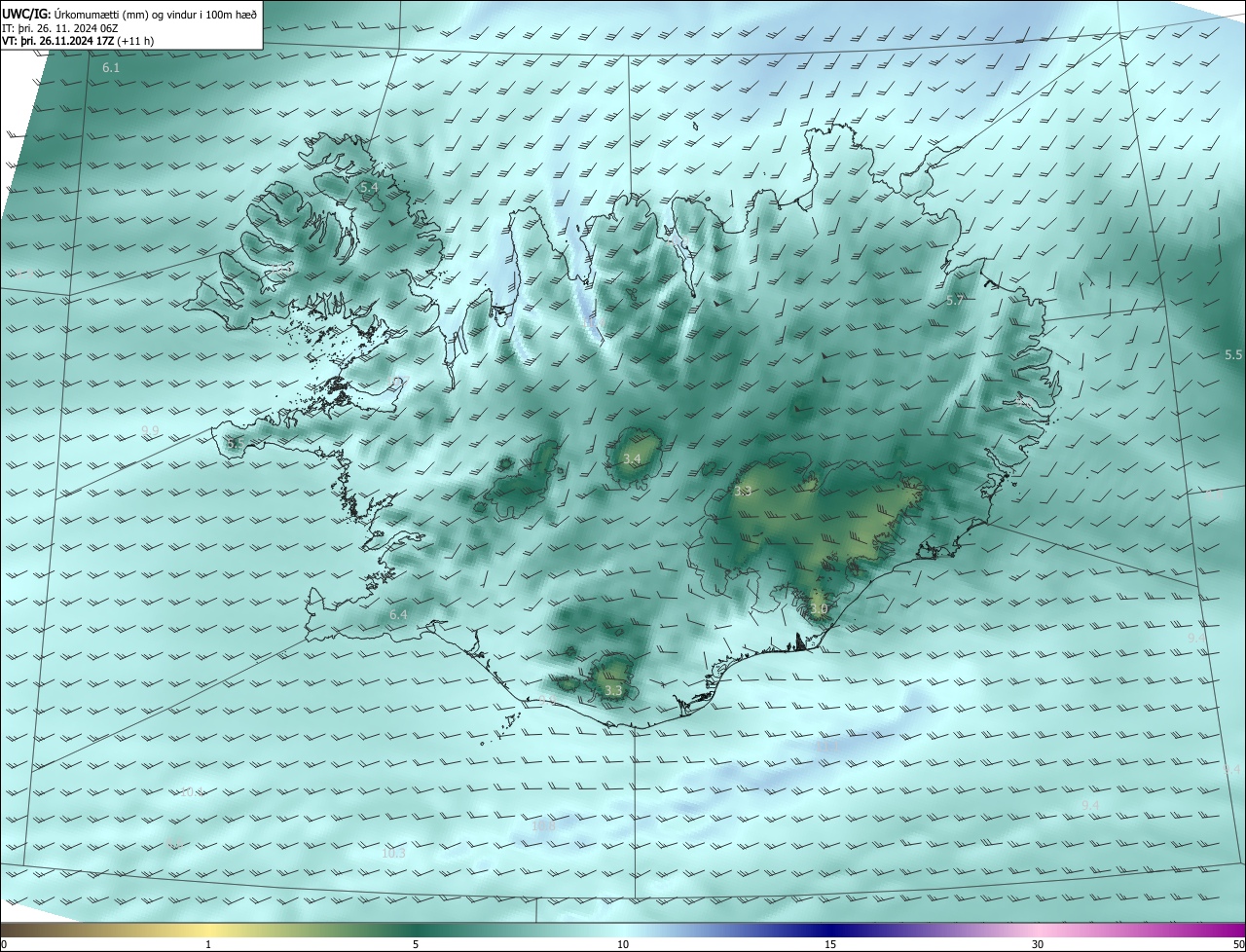Click the 11.1 value in the bluish sea patch
The height and width of the screenshot is (952, 1246).
pos(826,745)
